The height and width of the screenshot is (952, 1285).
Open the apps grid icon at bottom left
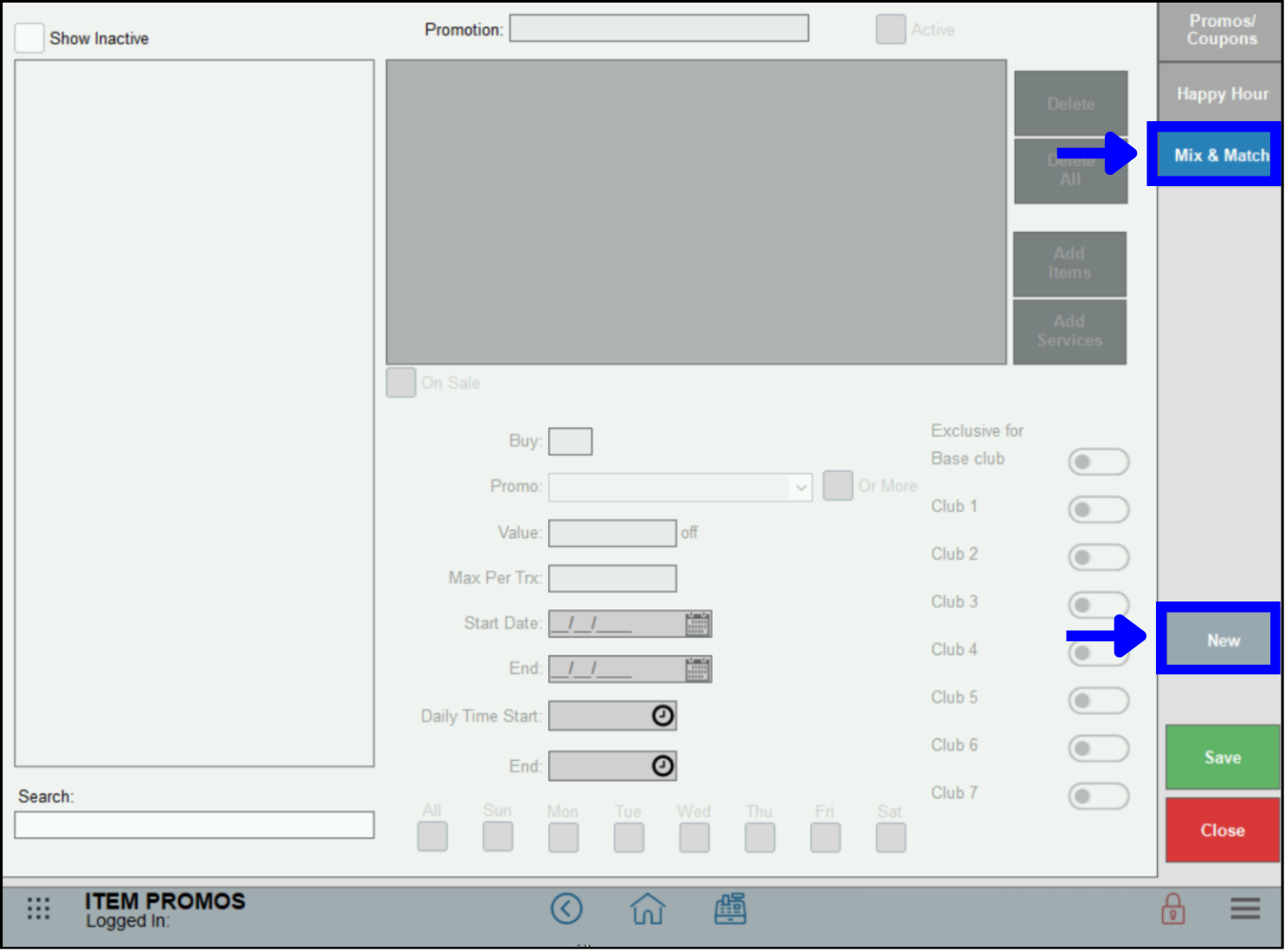click(x=38, y=909)
